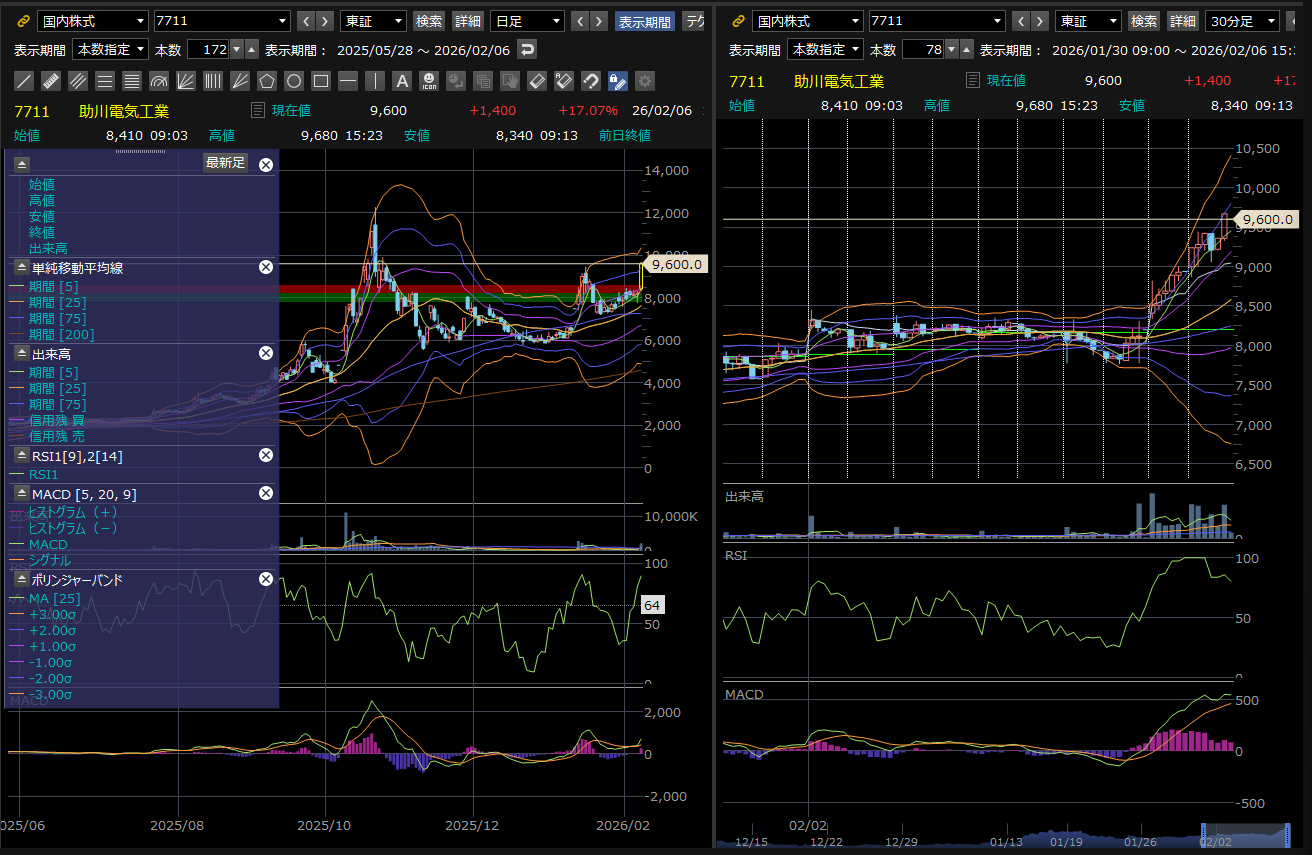Viewport: 1312px width, 855px height.
Task: Open the 日足 timeframe dropdown
Action: coord(527,21)
